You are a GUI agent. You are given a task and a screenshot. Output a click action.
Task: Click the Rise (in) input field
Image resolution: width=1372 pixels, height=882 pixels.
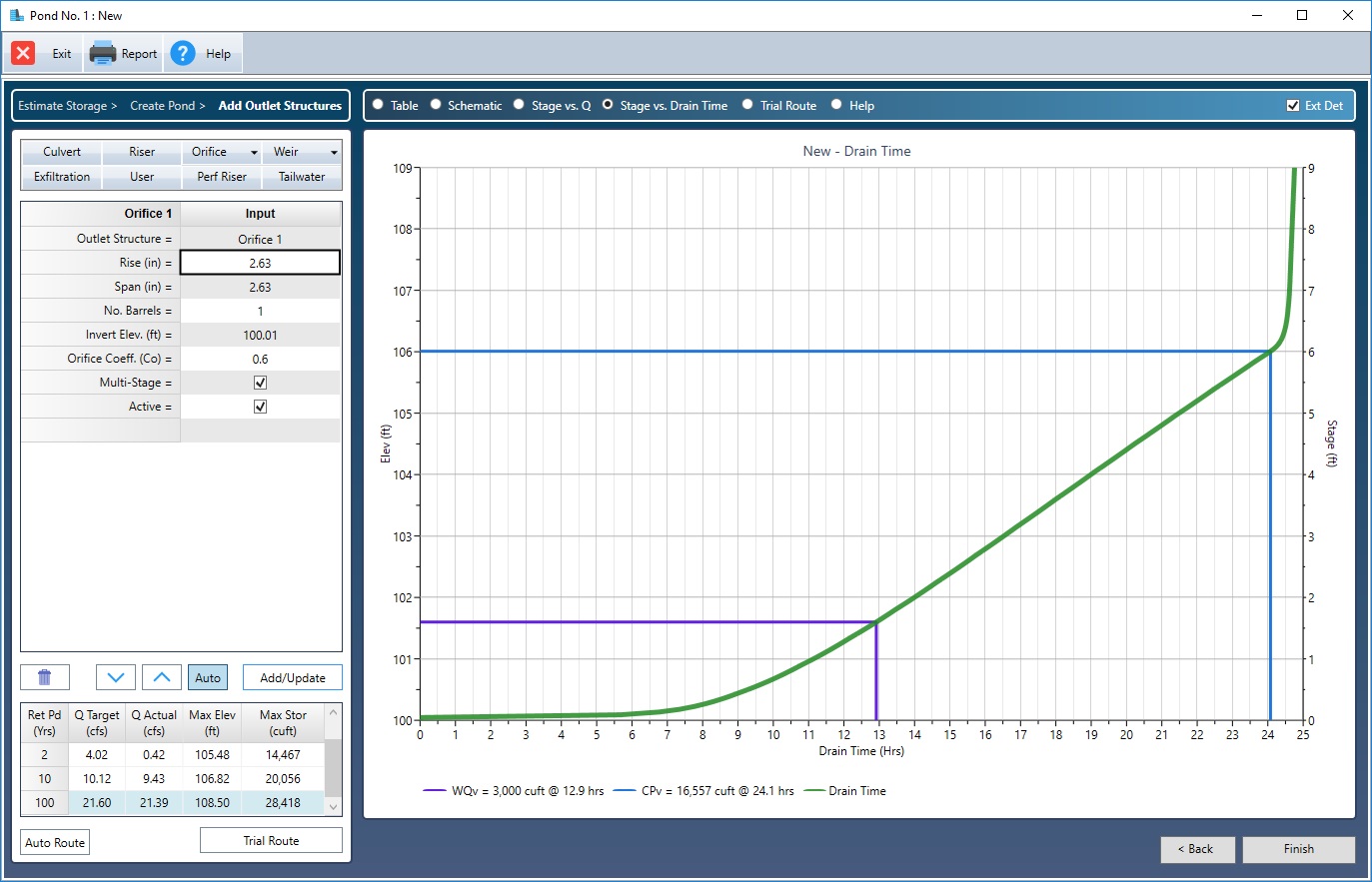point(260,263)
